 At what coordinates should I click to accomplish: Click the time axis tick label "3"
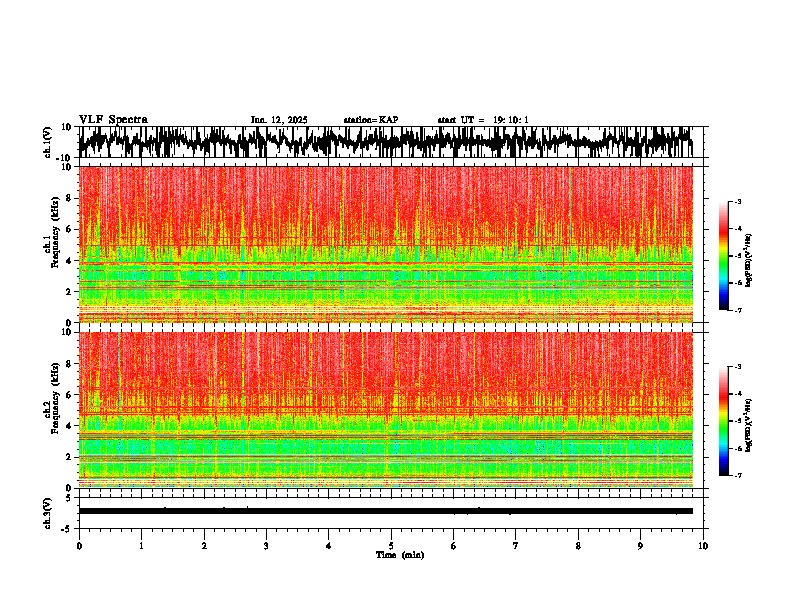tap(266, 546)
